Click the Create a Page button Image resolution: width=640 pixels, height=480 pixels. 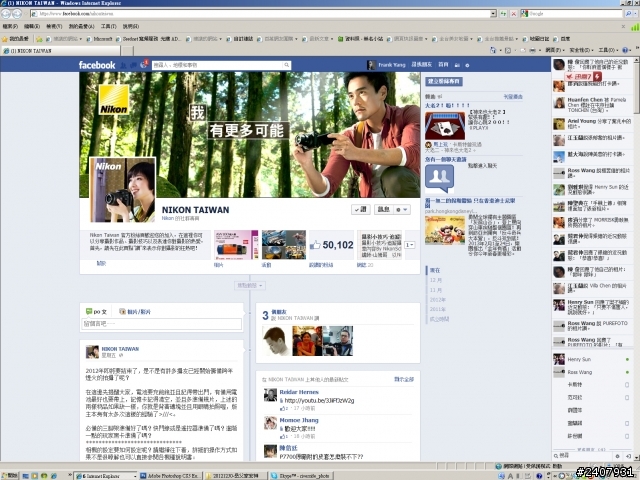click(444, 81)
